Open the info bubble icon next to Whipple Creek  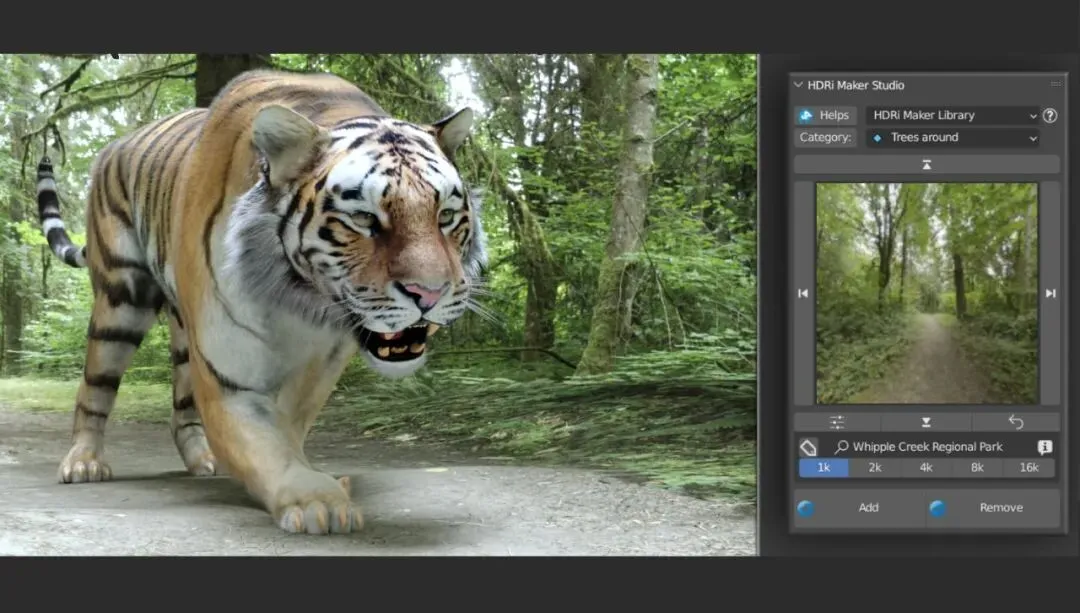[x=1044, y=447]
